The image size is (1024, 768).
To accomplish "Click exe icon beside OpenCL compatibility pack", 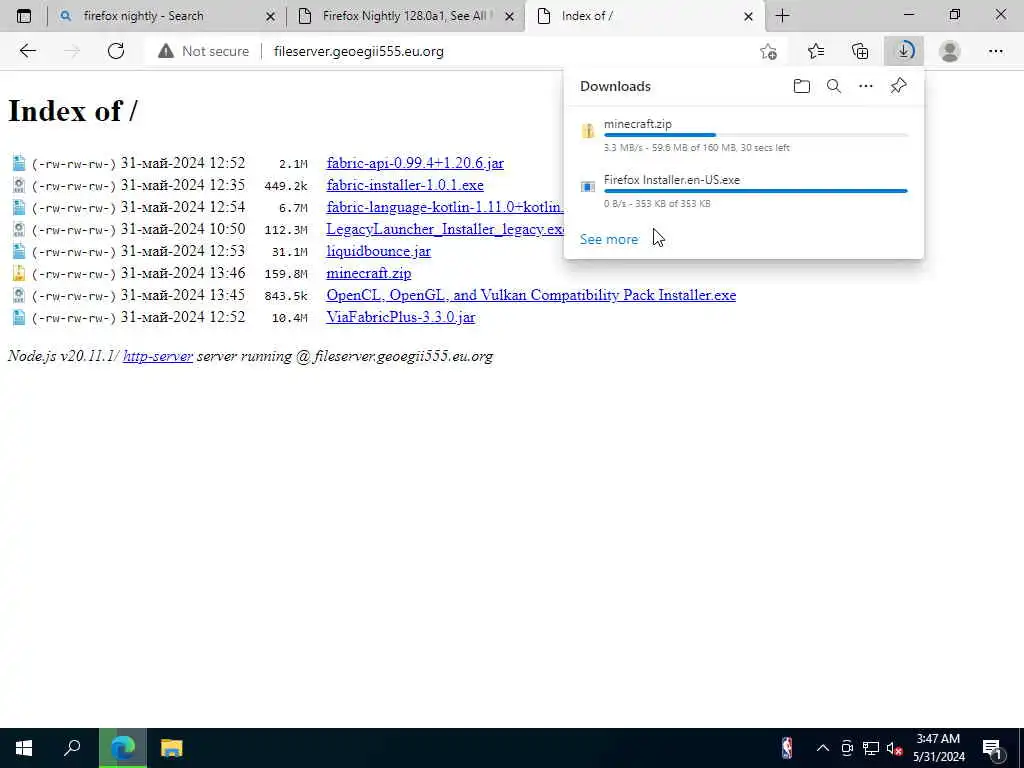I will pyautogui.click(x=19, y=295).
